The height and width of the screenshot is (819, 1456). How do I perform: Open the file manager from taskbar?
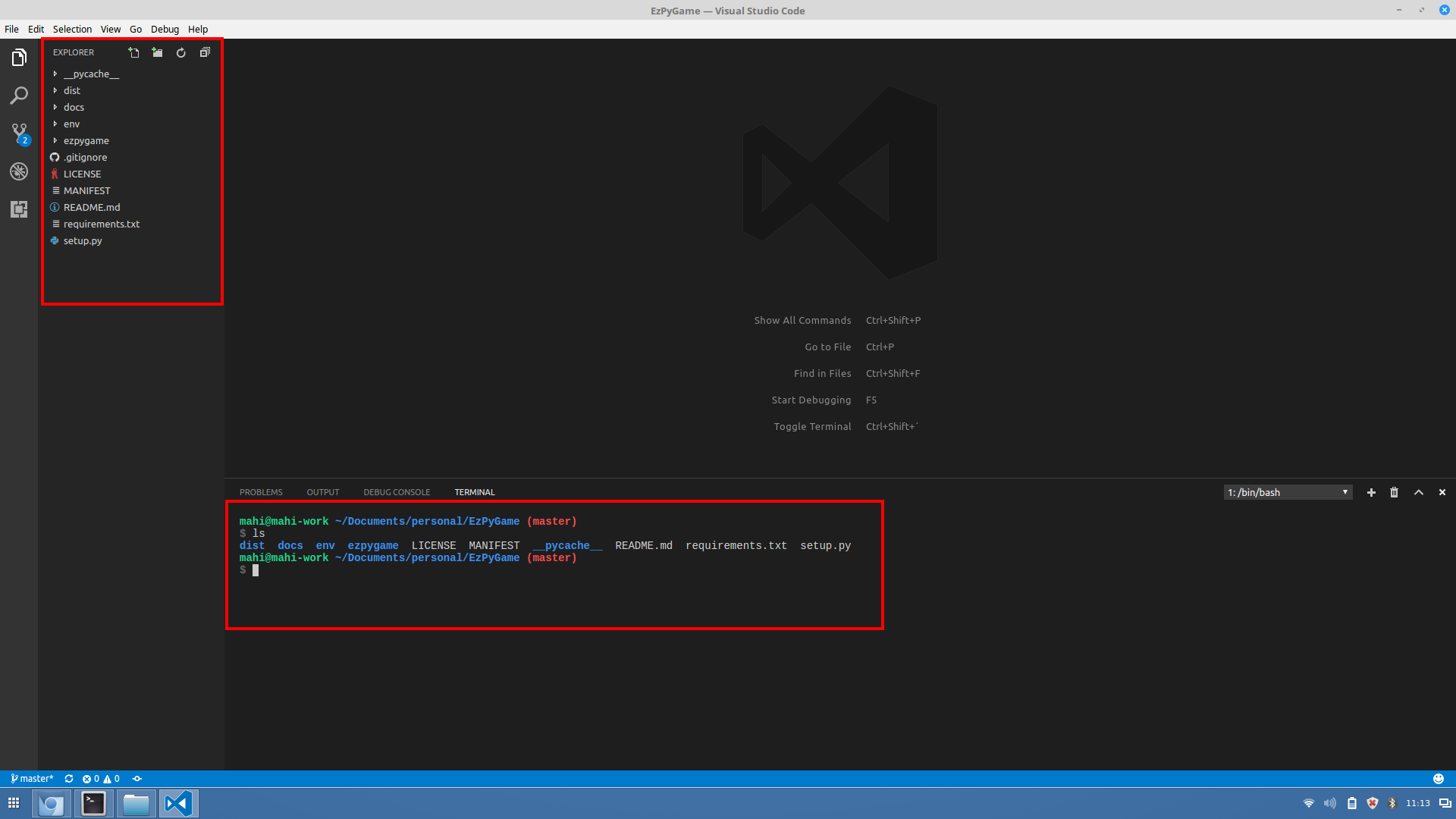click(136, 803)
